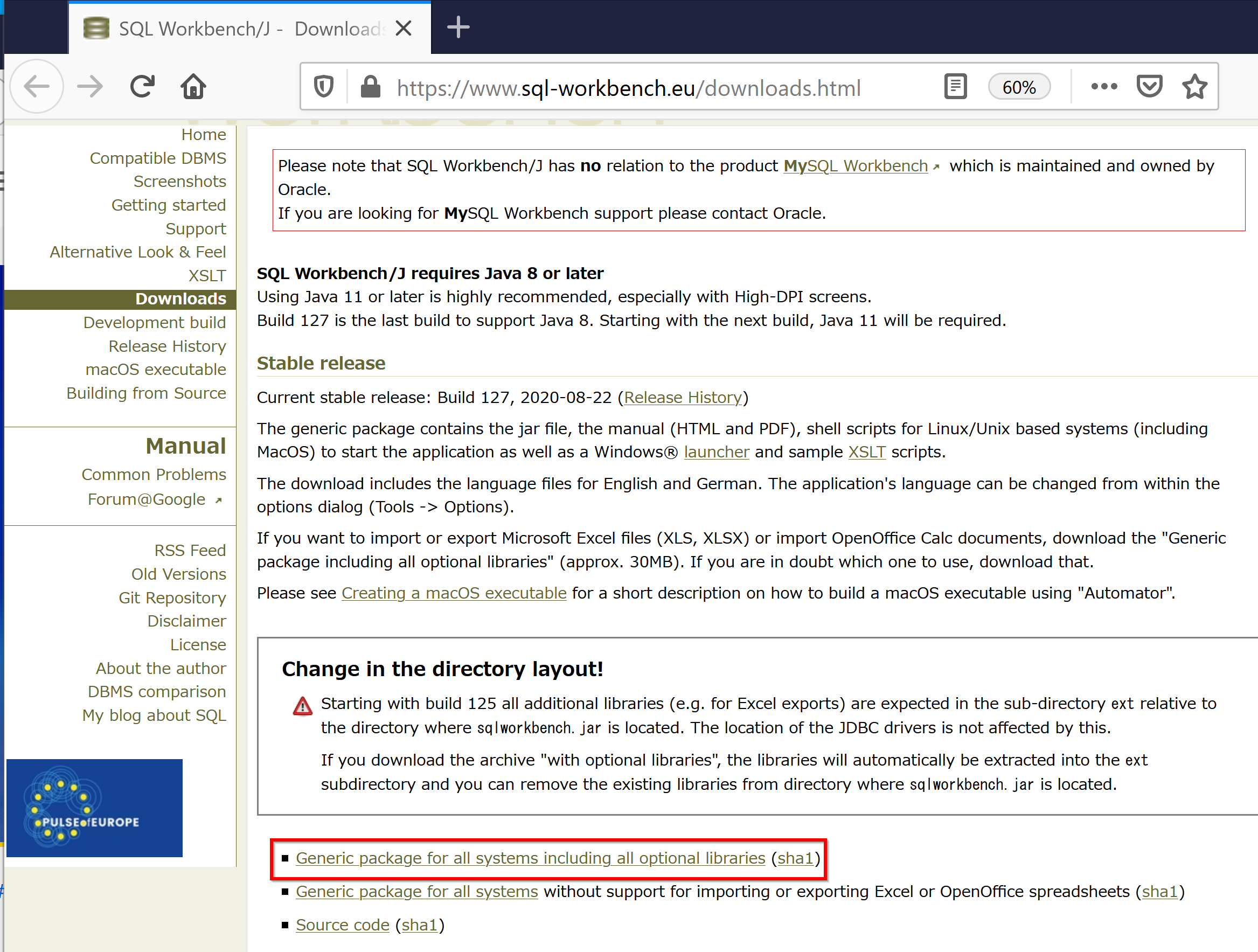Open sha1 link for package without spreadsheets

[x=1159, y=892]
